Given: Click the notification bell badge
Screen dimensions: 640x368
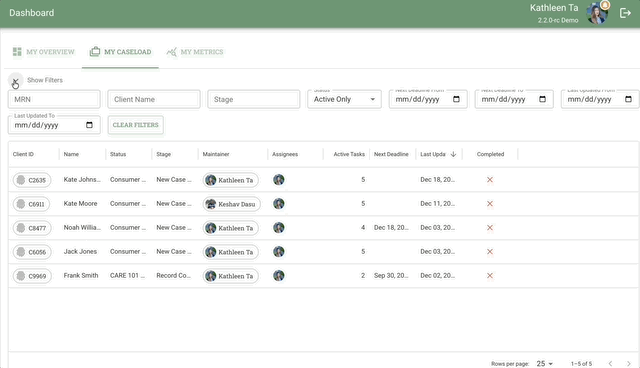Looking at the screenshot, I should (x=605, y=5).
